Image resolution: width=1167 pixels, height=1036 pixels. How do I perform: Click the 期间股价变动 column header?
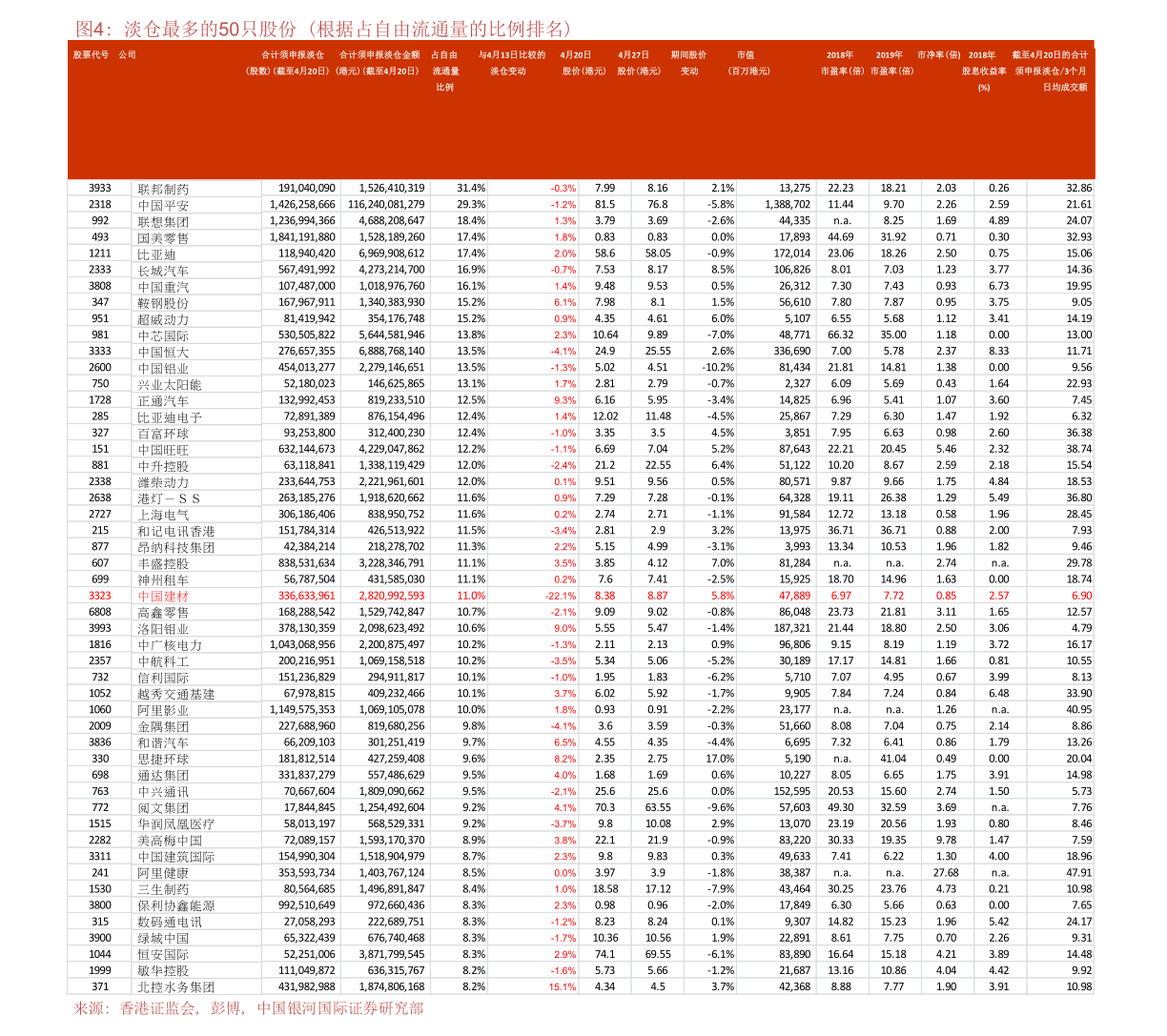coord(688,63)
